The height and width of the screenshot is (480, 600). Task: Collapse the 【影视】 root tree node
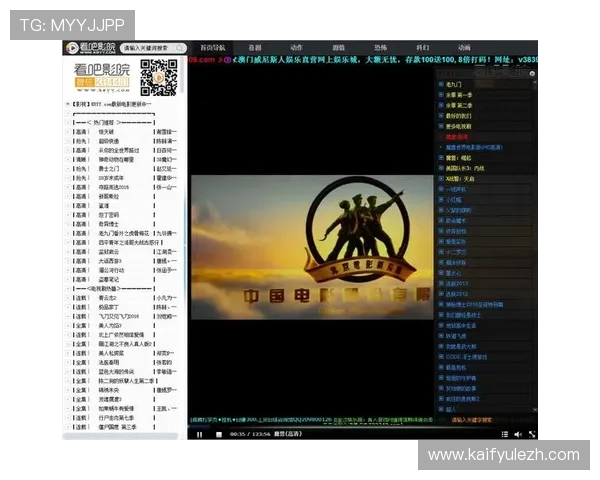(68, 104)
